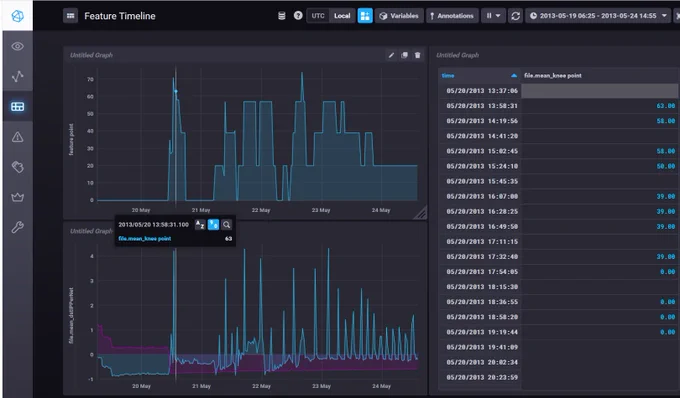This screenshot has height=398, width=680.
Task: Open the pause auto-refresh dropdown
Action: point(493,16)
